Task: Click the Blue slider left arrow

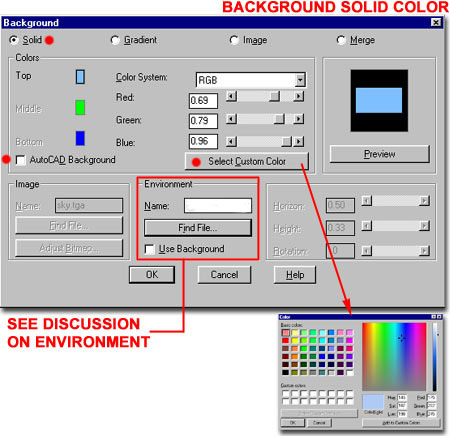Action: (x=231, y=142)
